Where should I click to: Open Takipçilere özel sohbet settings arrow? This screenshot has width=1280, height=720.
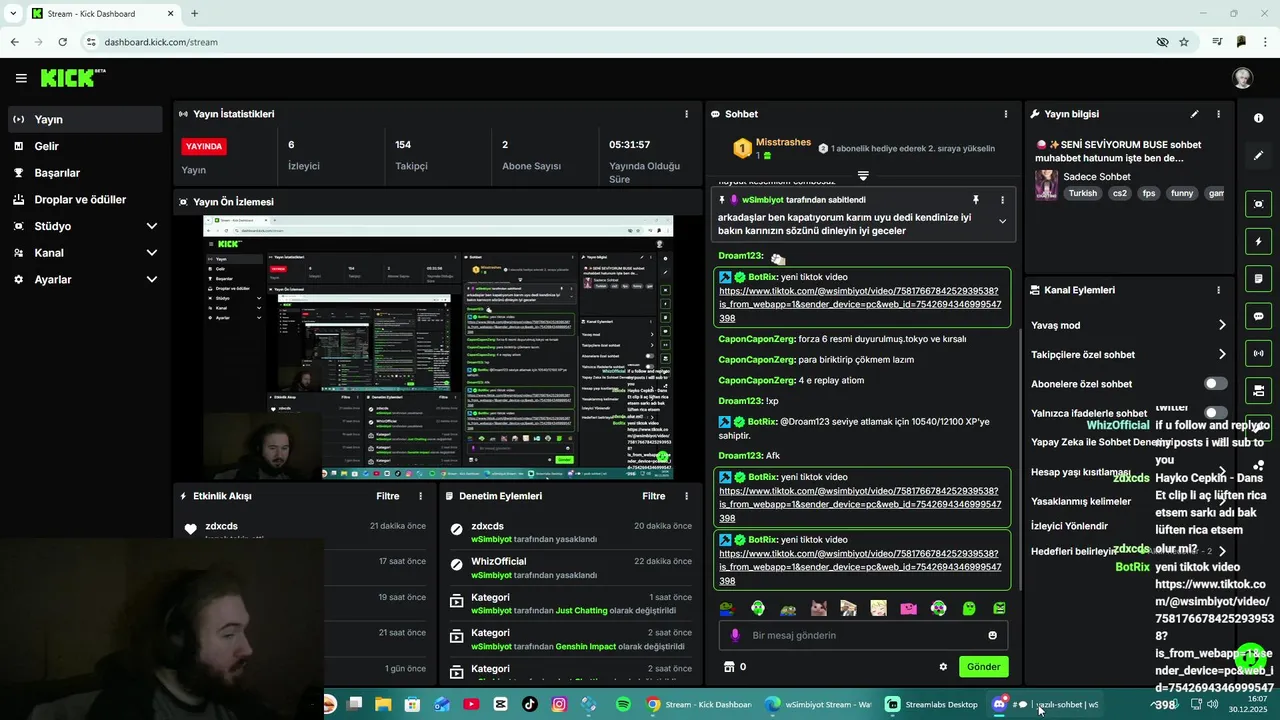tap(1222, 354)
